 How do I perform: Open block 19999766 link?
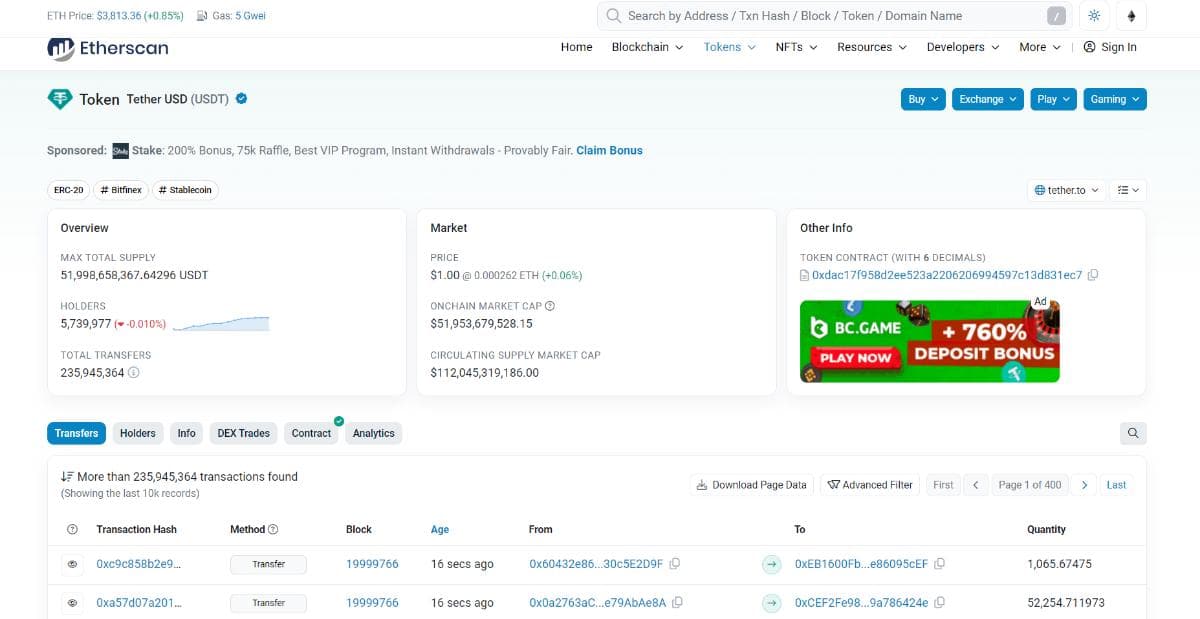371,564
